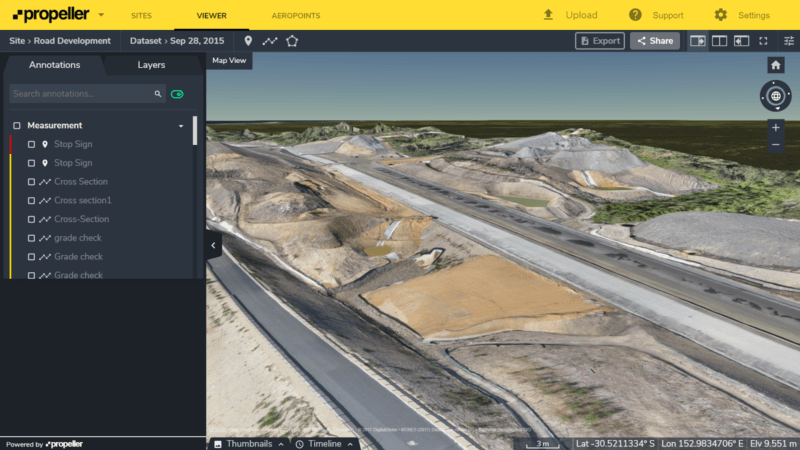Select the Cross Section annotation
This screenshot has height=450, width=800.
click(81, 182)
